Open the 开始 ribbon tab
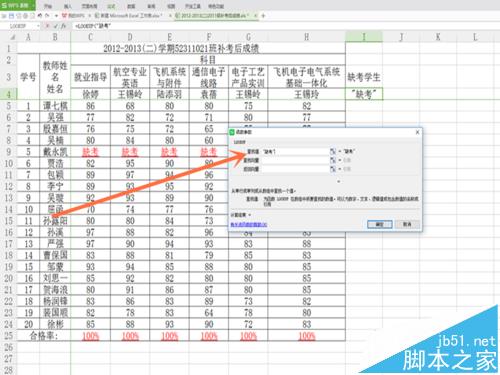The image size is (500, 375). tap(48, 6)
